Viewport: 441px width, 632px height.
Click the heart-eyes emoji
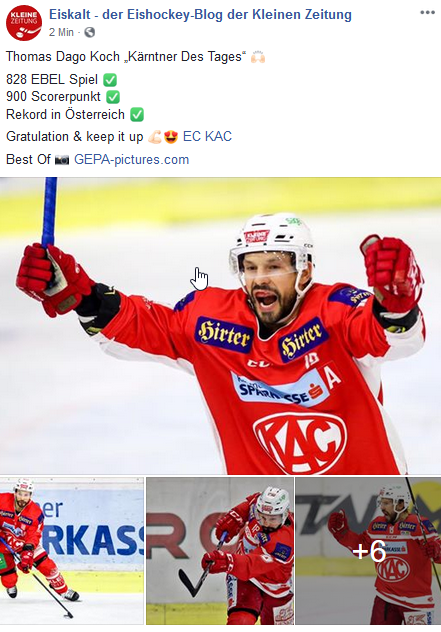(171, 137)
